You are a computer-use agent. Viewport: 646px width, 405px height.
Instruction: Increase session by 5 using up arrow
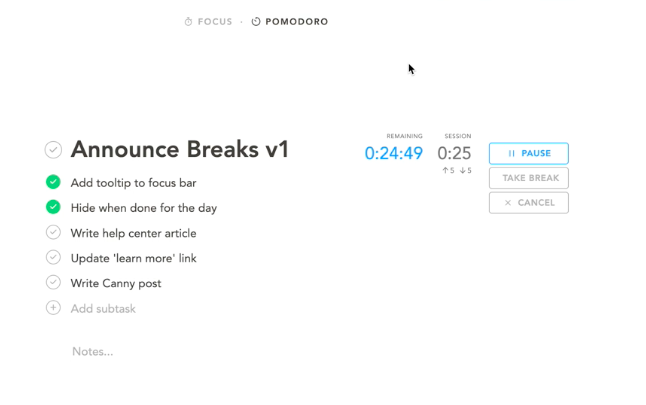[448, 171]
